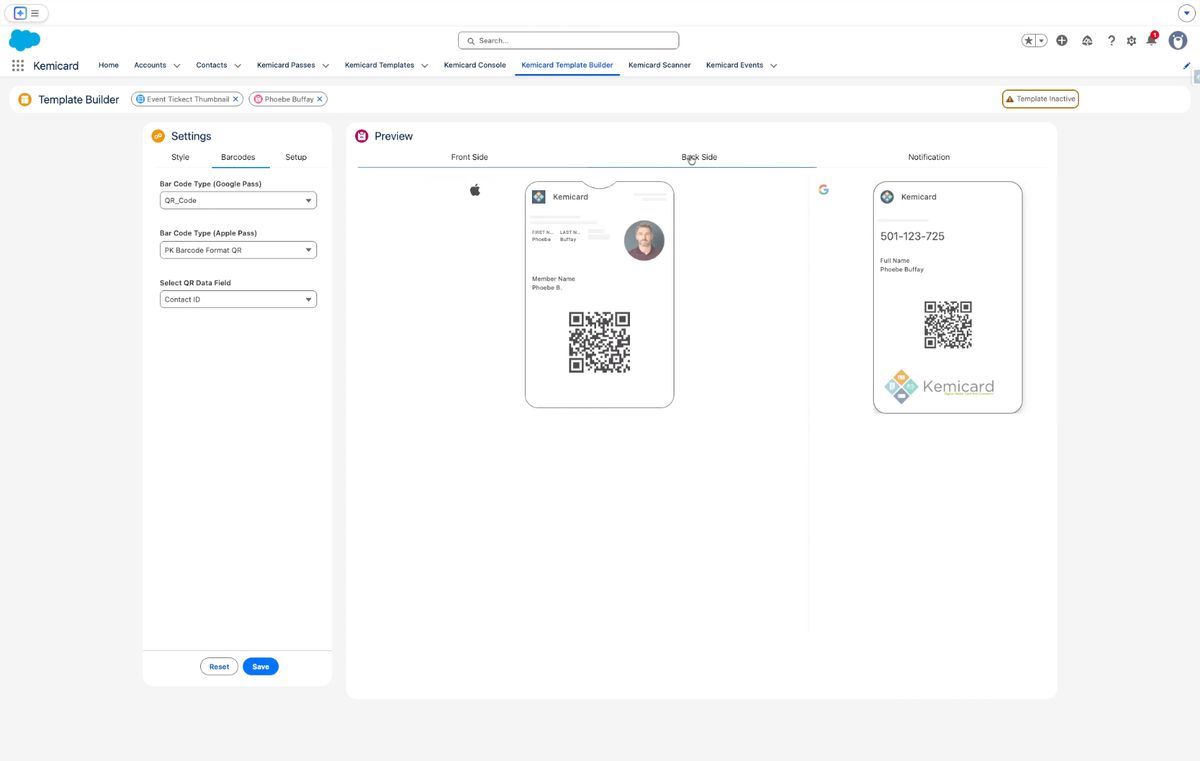Open the Help question mark icon
1200x761 pixels.
[x=1111, y=41]
